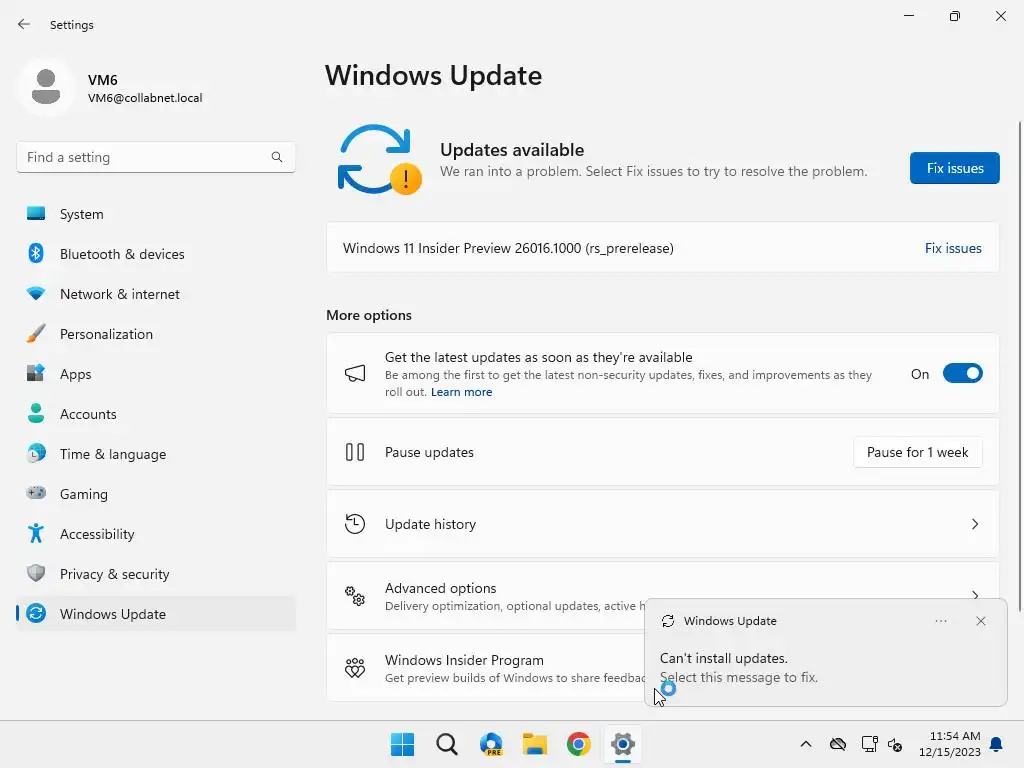The image size is (1024, 768).
Task: Open Windows Start menu from taskbar
Action: coord(402,744)
